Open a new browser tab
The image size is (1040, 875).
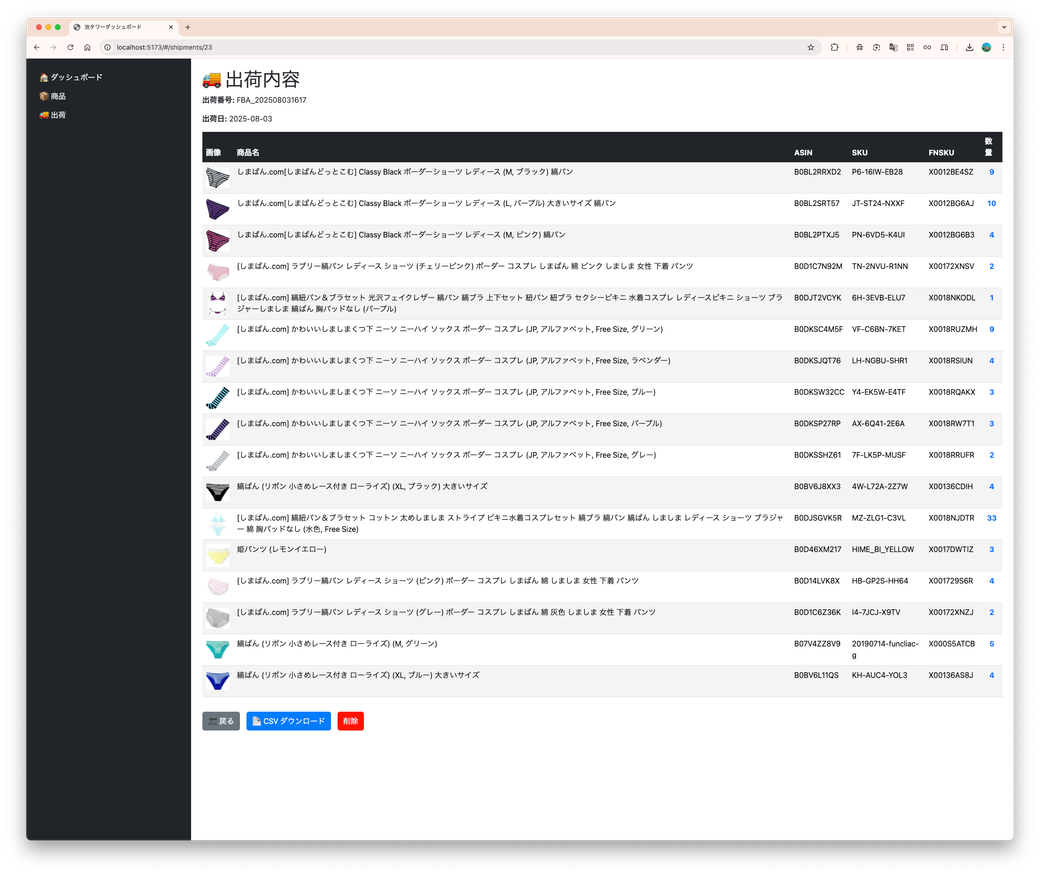pyautogui.click(x=188, y=27)
